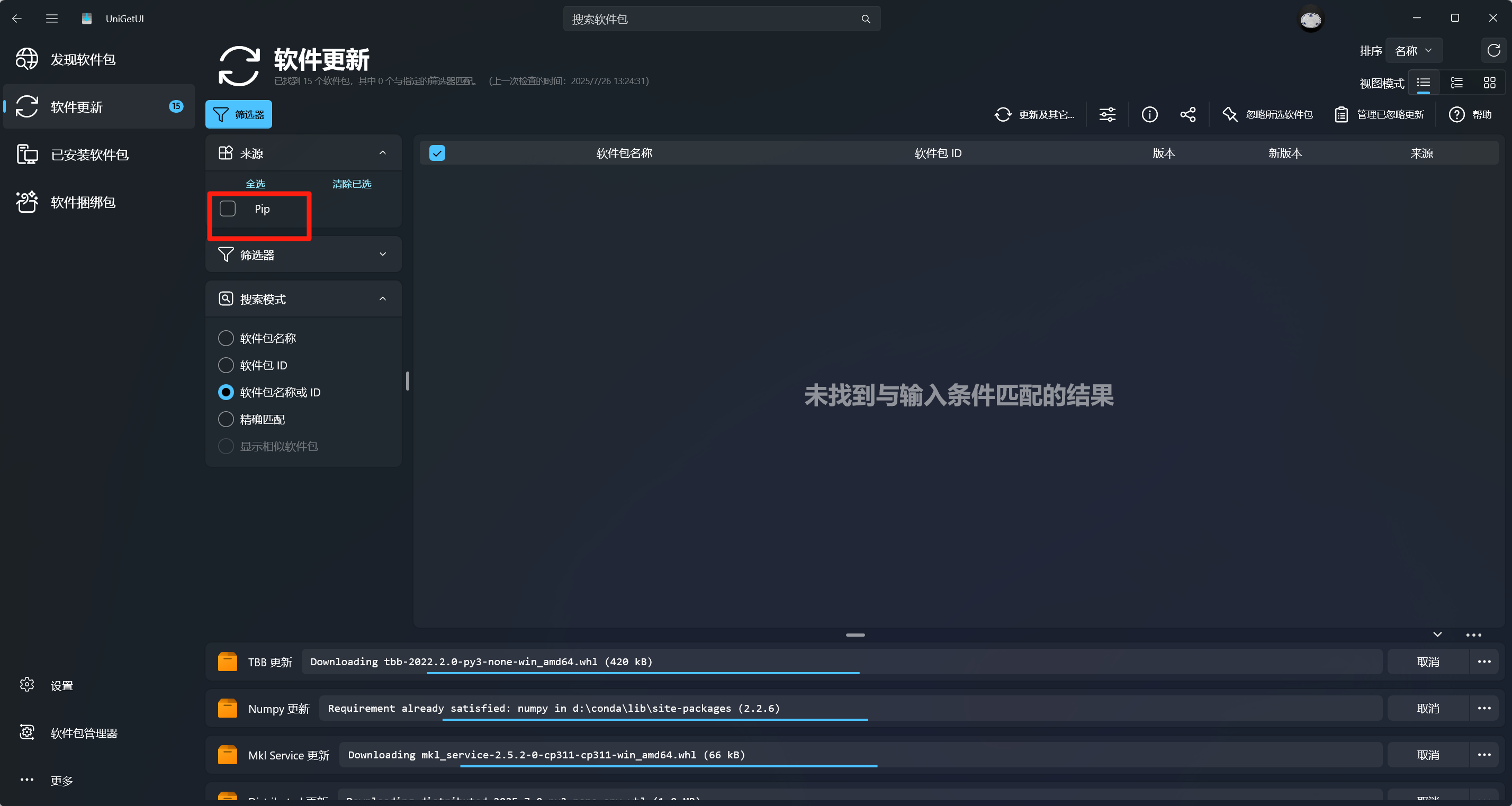Cancel the TBB update download
The image size is (1512, 806).
point(1427,662)
